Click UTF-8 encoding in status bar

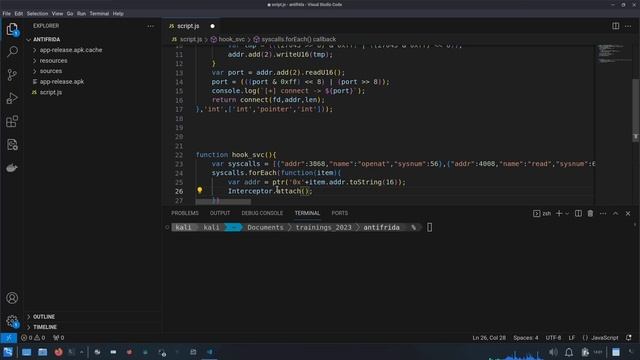[553, 338]
